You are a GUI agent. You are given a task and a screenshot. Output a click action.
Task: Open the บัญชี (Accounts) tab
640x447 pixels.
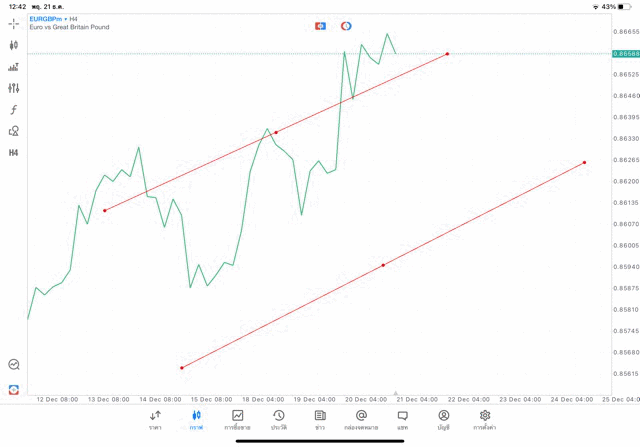click(x=443, y=419)
